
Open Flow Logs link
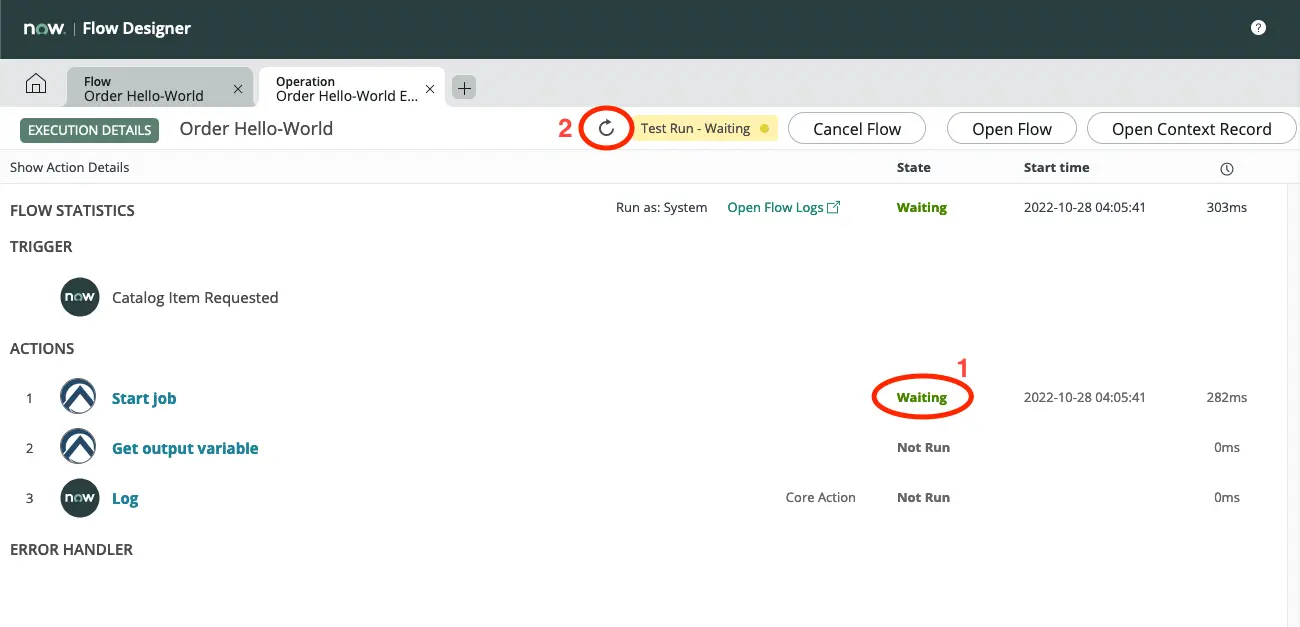click(783, 208)
